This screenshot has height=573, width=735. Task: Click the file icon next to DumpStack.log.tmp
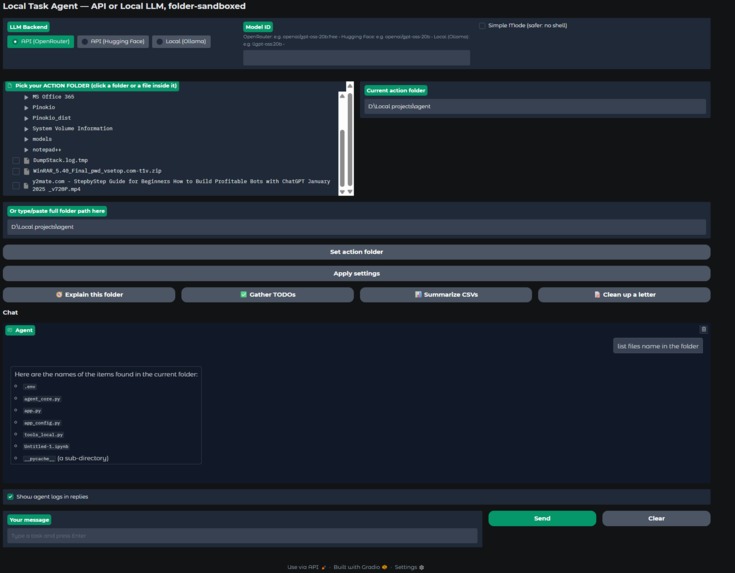coord(27,160)
